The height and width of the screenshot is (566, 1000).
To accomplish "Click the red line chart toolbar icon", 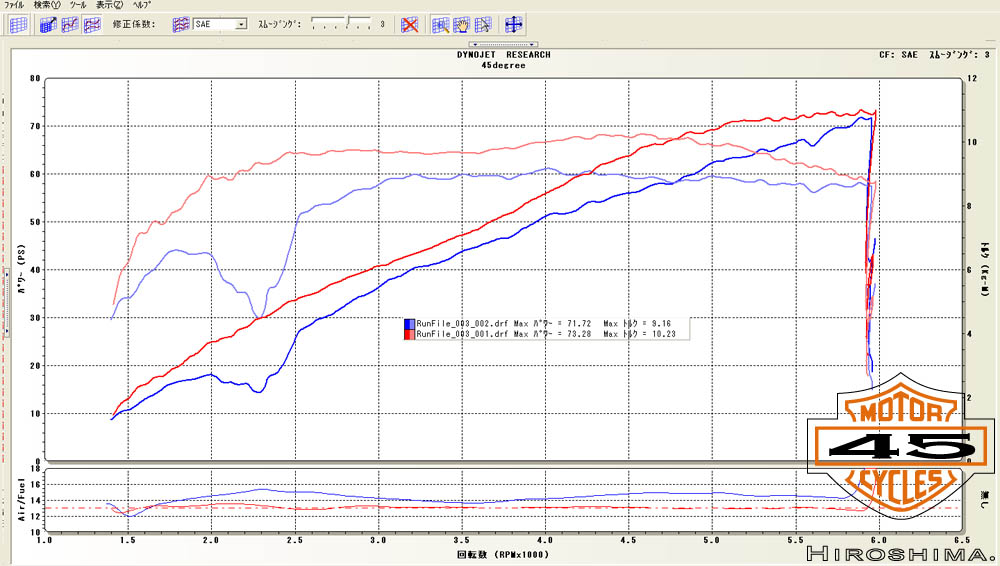I will [x=70, y=24].
